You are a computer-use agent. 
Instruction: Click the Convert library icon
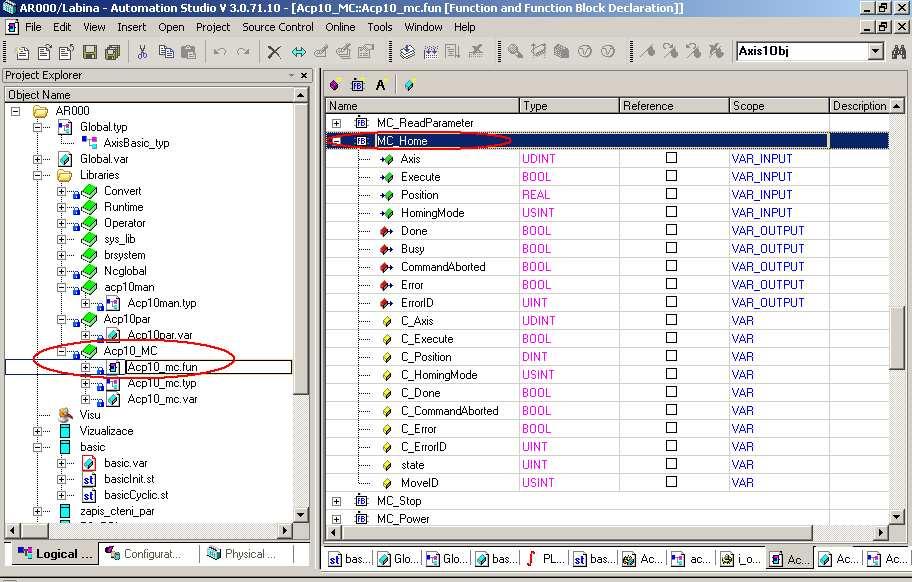[90, 191]
